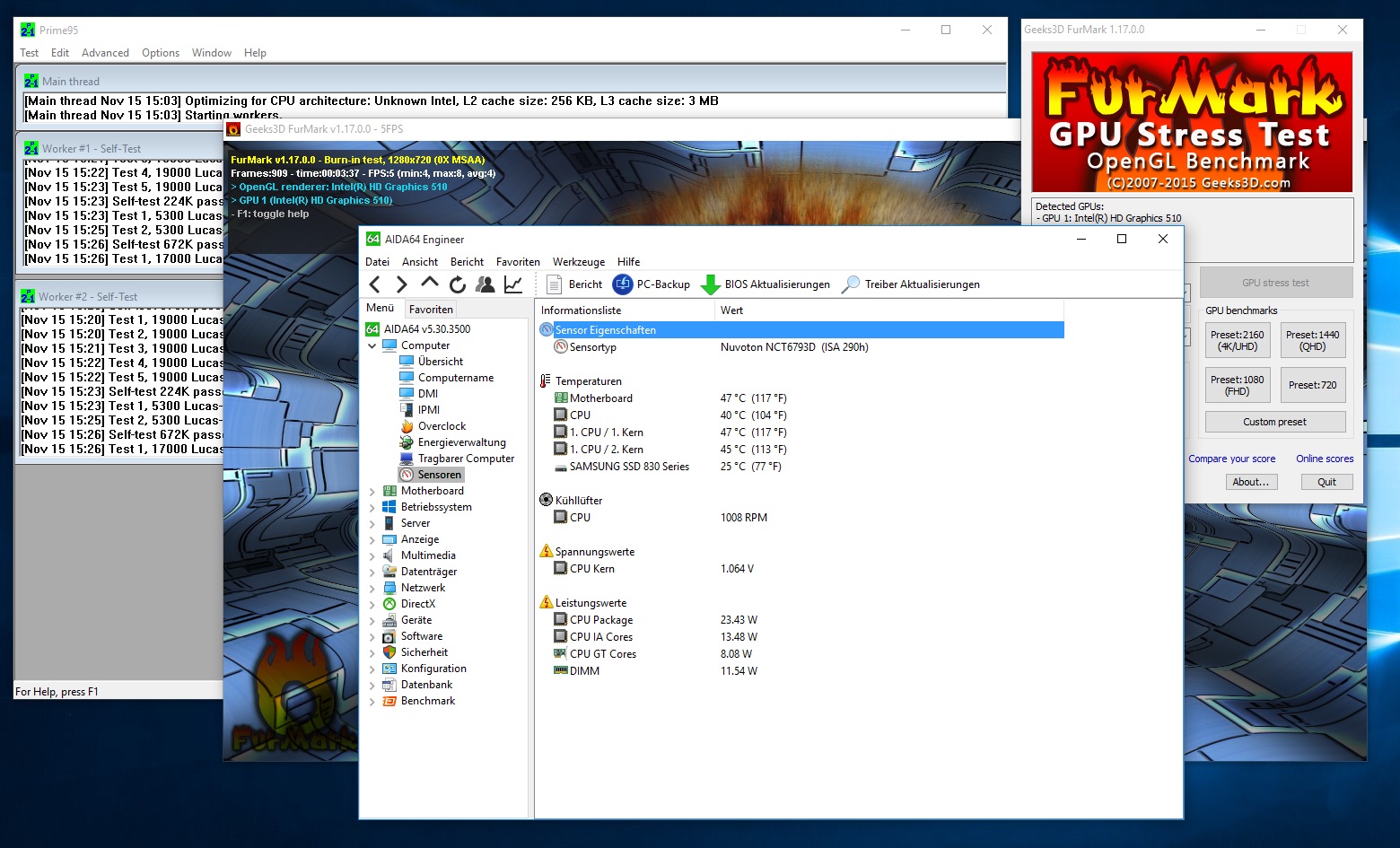Select Geräte in the AIDA64 tree
Screen dimensions: 1400x848
pos(416,620)
